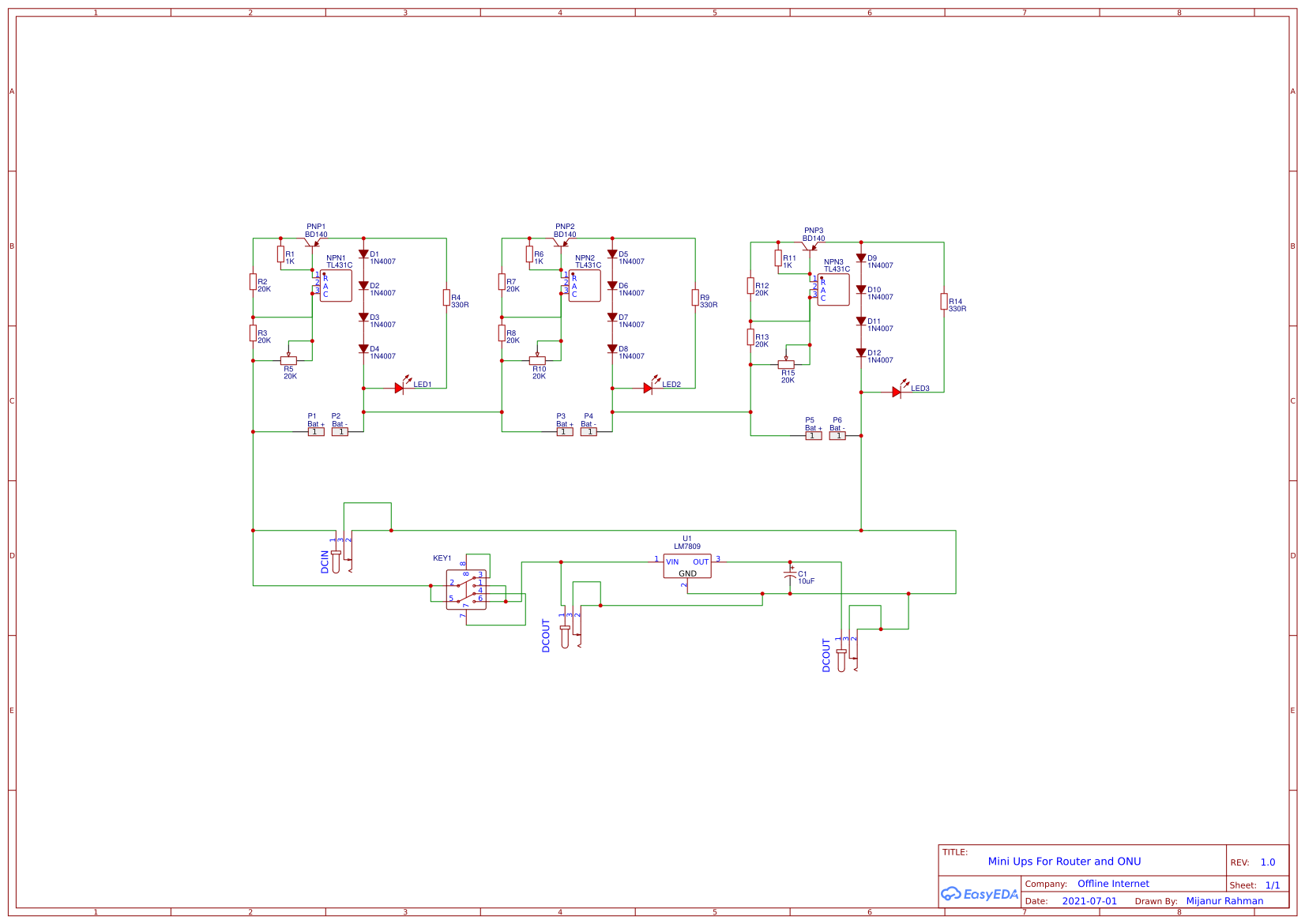Click the D12 1N4007 diode symbol
Image resolution: width=1305 pixels, height=924 pixels.
point(861,353)
